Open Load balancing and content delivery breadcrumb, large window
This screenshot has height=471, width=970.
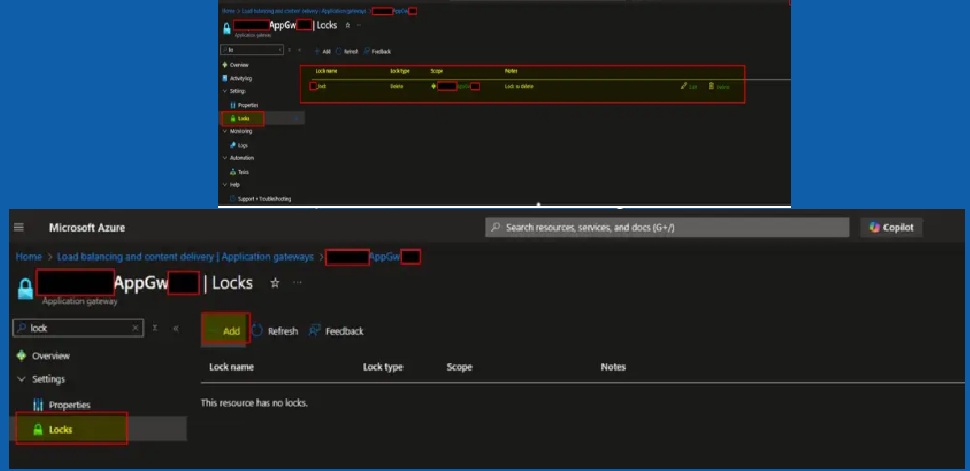(x=185, y=256)
